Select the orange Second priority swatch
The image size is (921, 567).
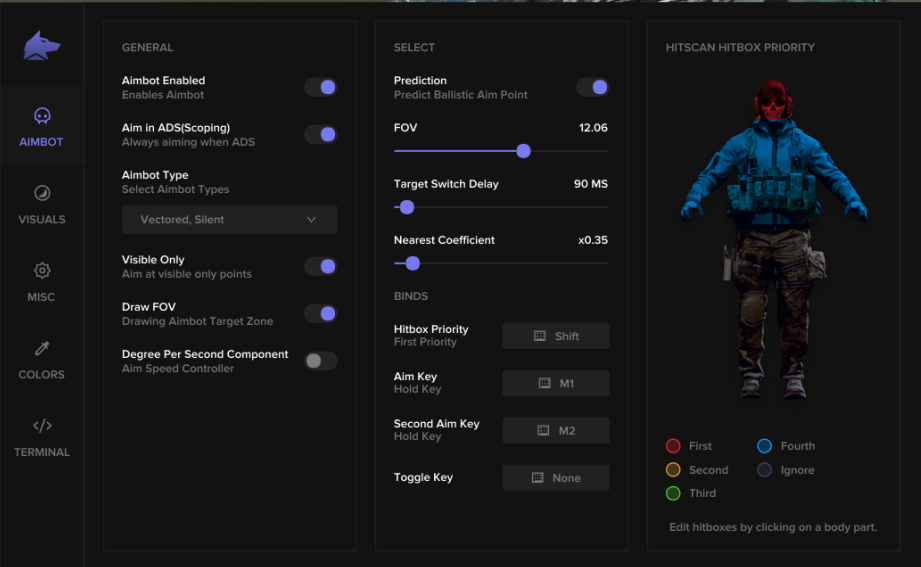pos(673,470)
